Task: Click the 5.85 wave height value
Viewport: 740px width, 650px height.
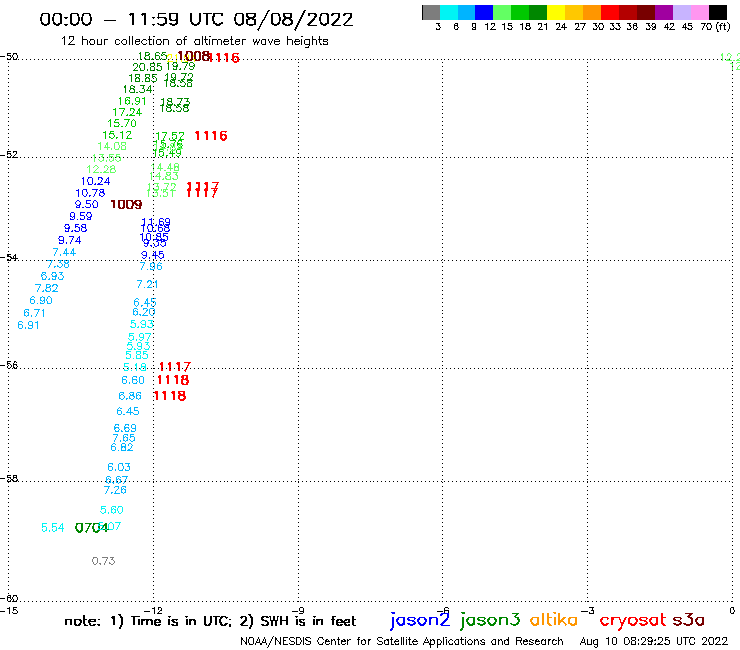Action: point(137,355)
